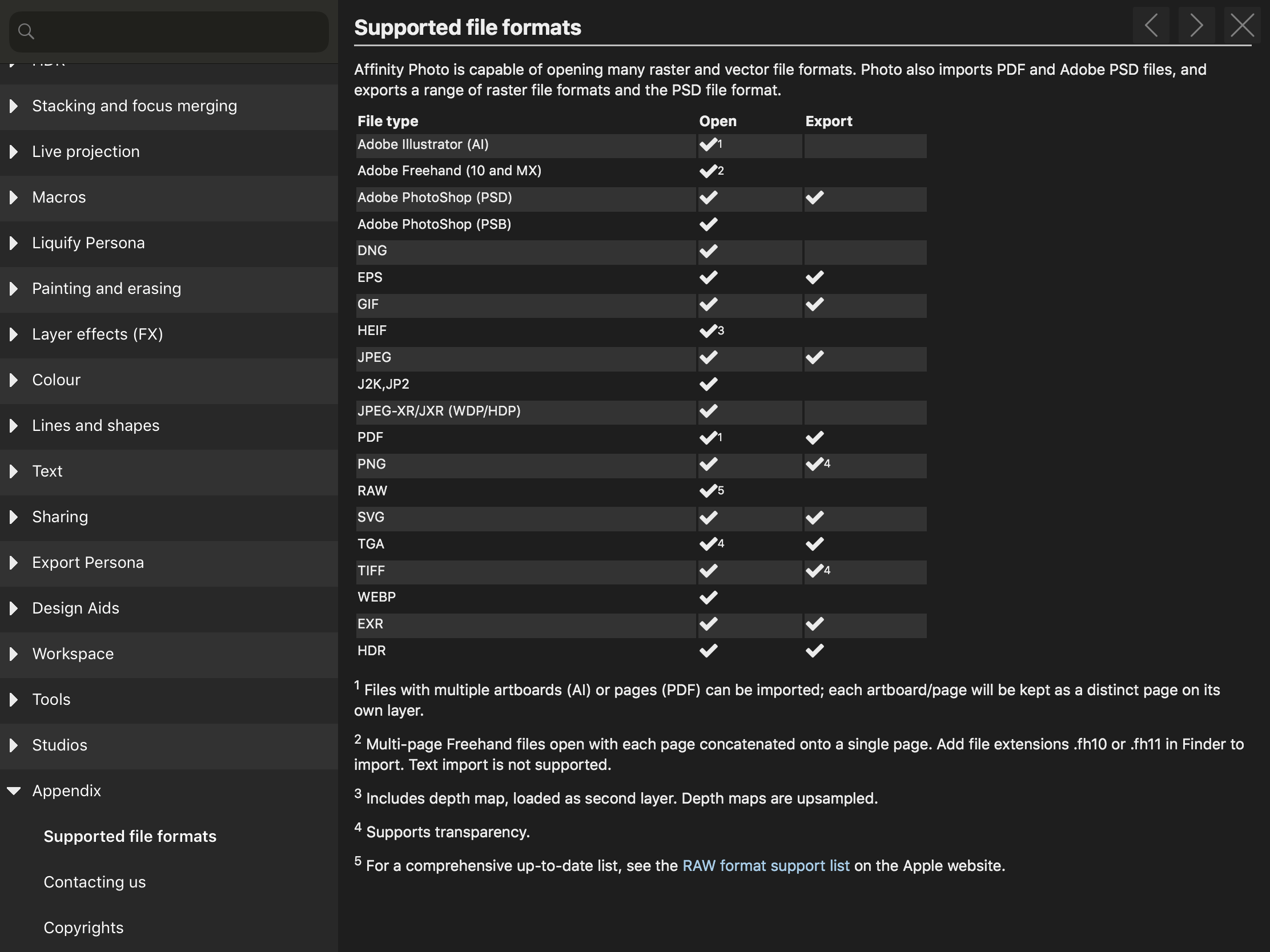Expand the Macros disclosure triangle
Screen dimensions: 1270x952
(x=13, y=197)
